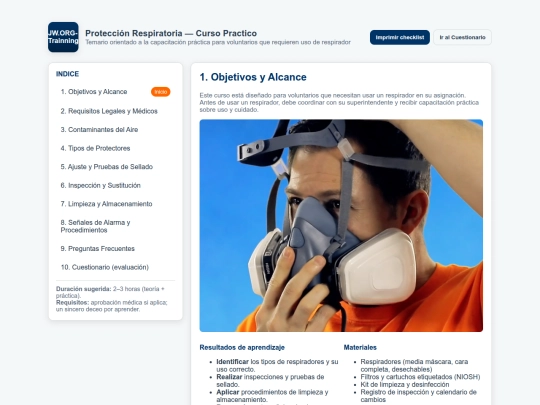
Task: Click the respirator mask photo
Action: 341,226
